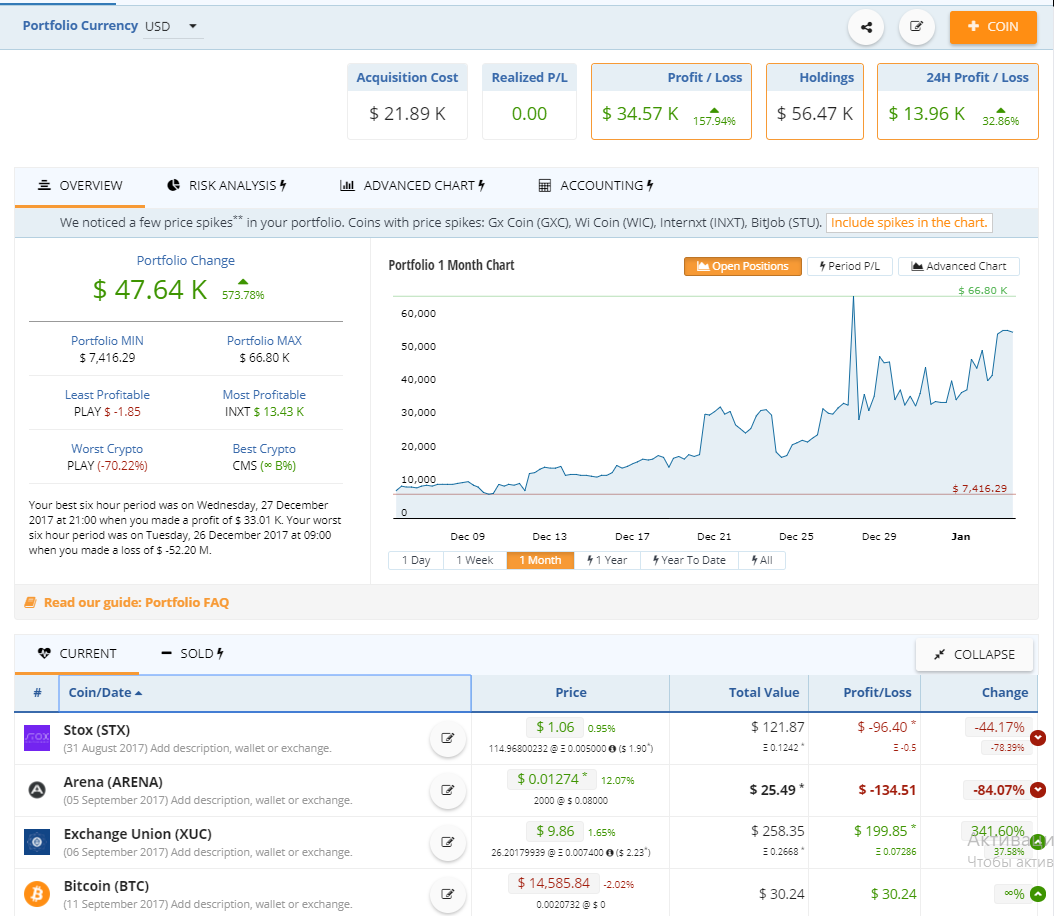This screenshot has height=916, width=1054.
Task: Edit the Stox (STX) entry
Action: (447, 739)
